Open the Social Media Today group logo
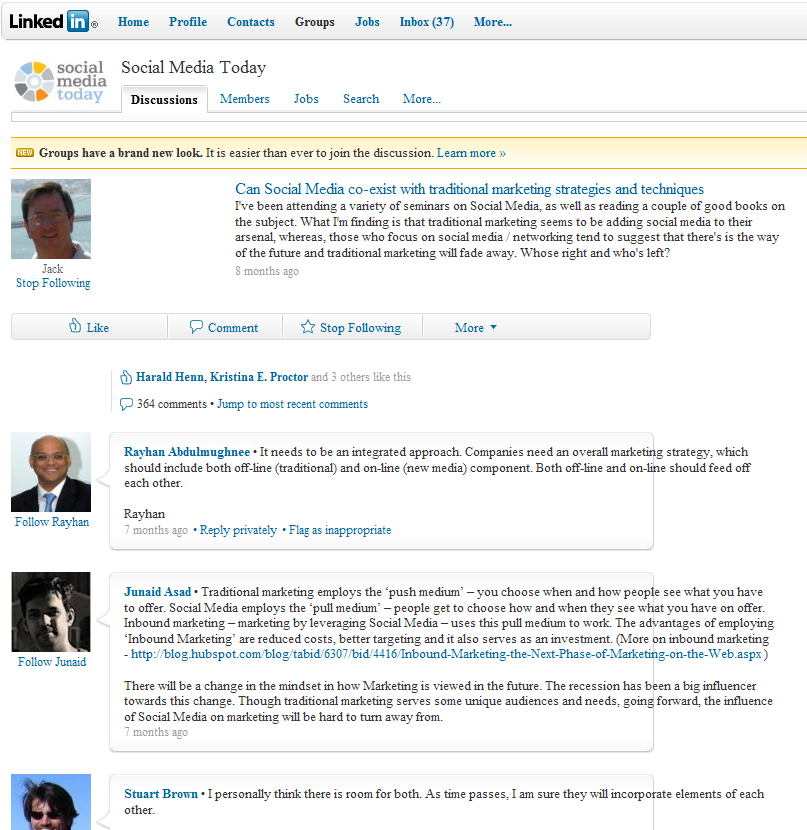807x830 pixels. click(60, 81)
